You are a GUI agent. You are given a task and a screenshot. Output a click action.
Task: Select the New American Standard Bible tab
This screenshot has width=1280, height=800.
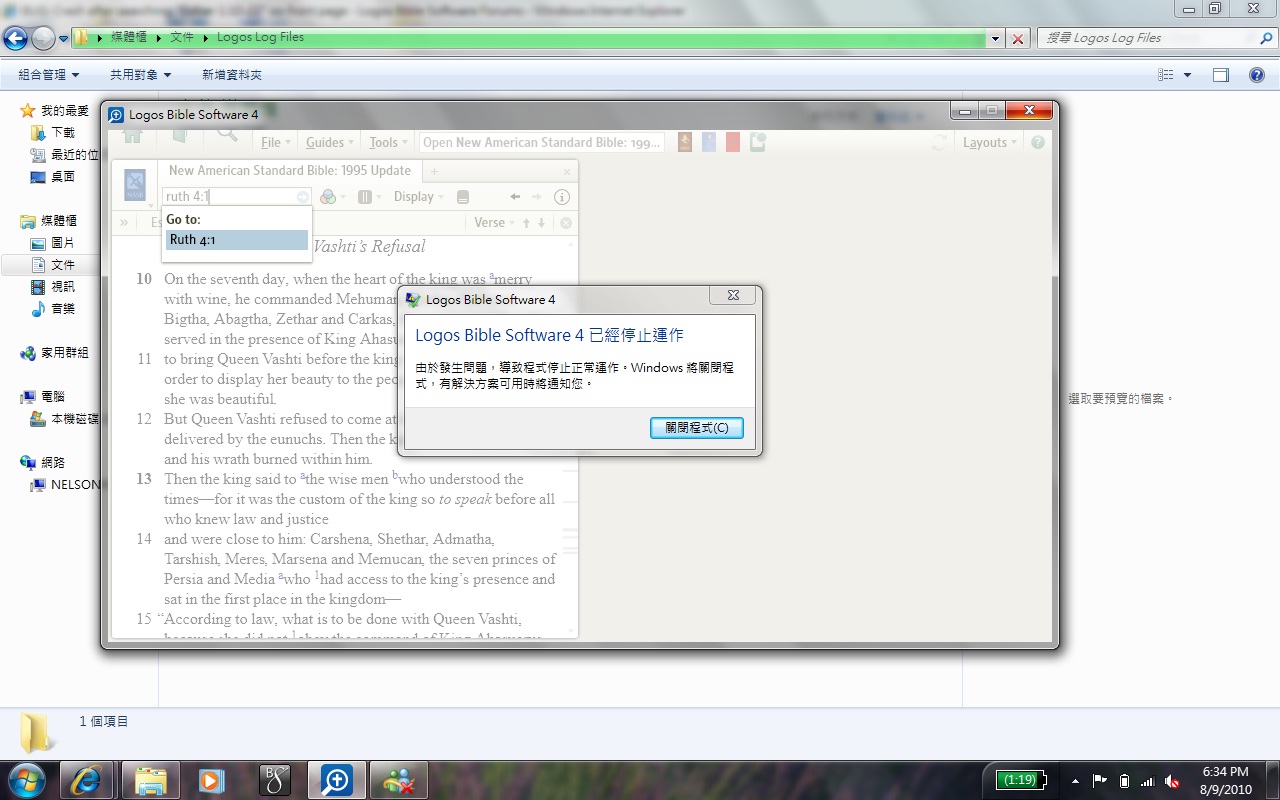pos(290,171)
